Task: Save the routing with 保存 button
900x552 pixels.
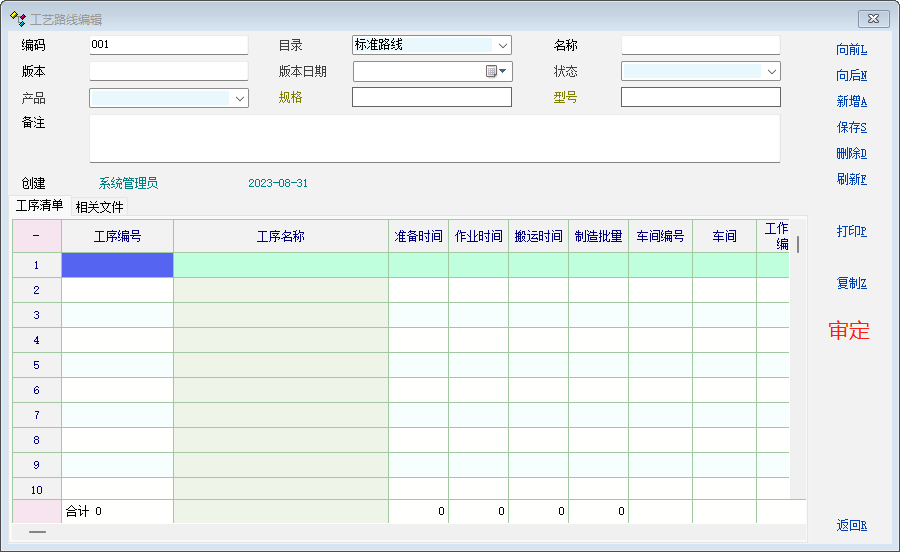Action: click(851, 127)
